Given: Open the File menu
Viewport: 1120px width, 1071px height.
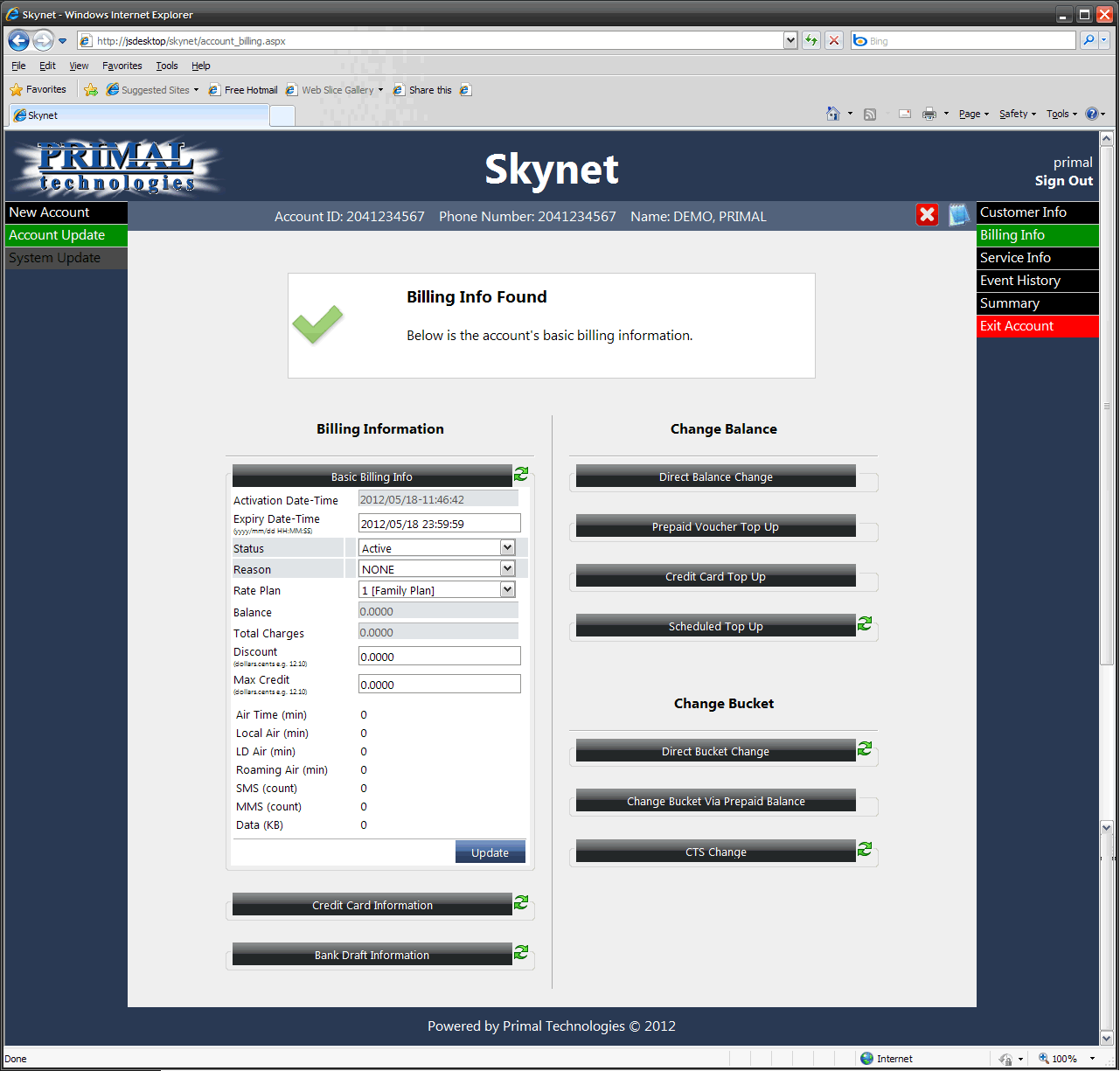Looking at the screenshot, I should pyautogui.click(x=18, y=66).
